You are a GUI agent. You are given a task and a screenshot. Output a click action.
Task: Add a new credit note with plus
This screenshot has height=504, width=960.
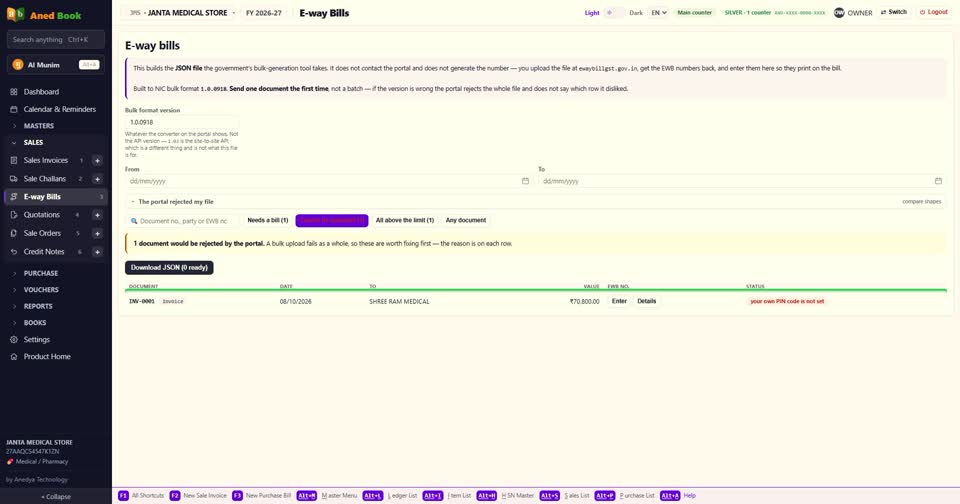tap(97, 252)
